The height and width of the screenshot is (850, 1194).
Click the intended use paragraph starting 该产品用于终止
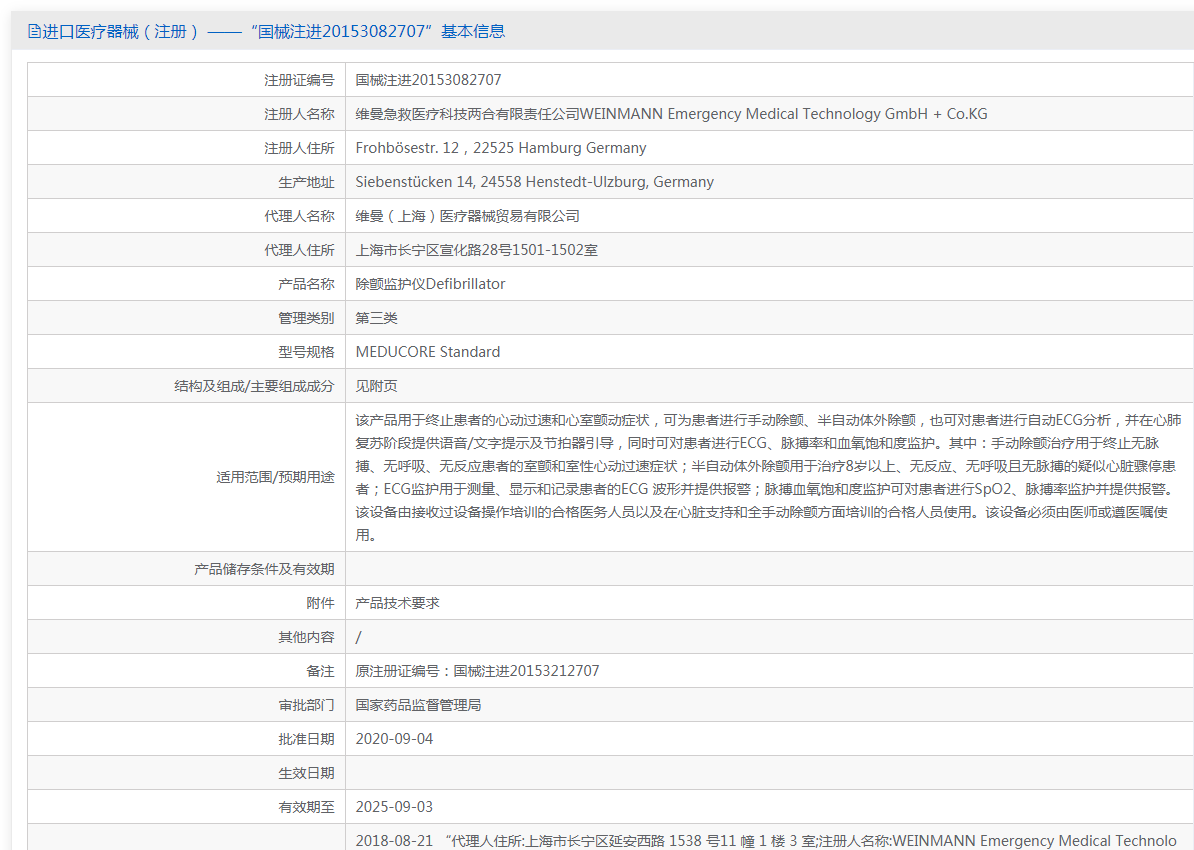(769, 478)
